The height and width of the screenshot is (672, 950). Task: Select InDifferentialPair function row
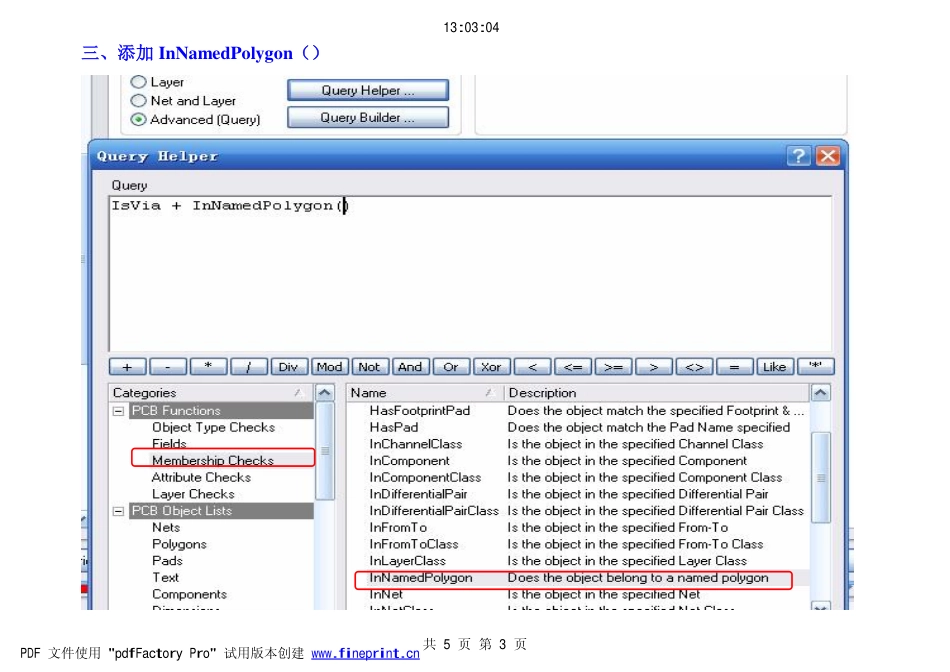579,494
